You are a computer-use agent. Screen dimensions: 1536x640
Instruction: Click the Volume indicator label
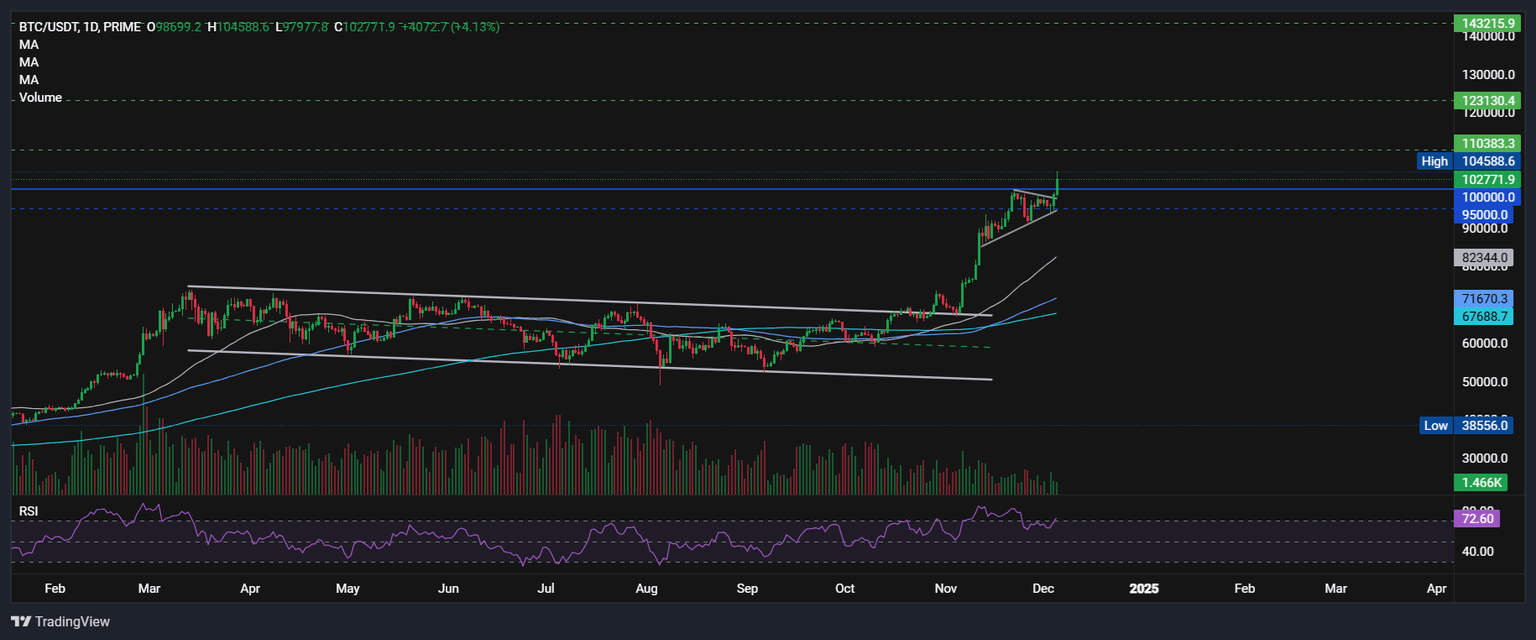coord(40,98)
